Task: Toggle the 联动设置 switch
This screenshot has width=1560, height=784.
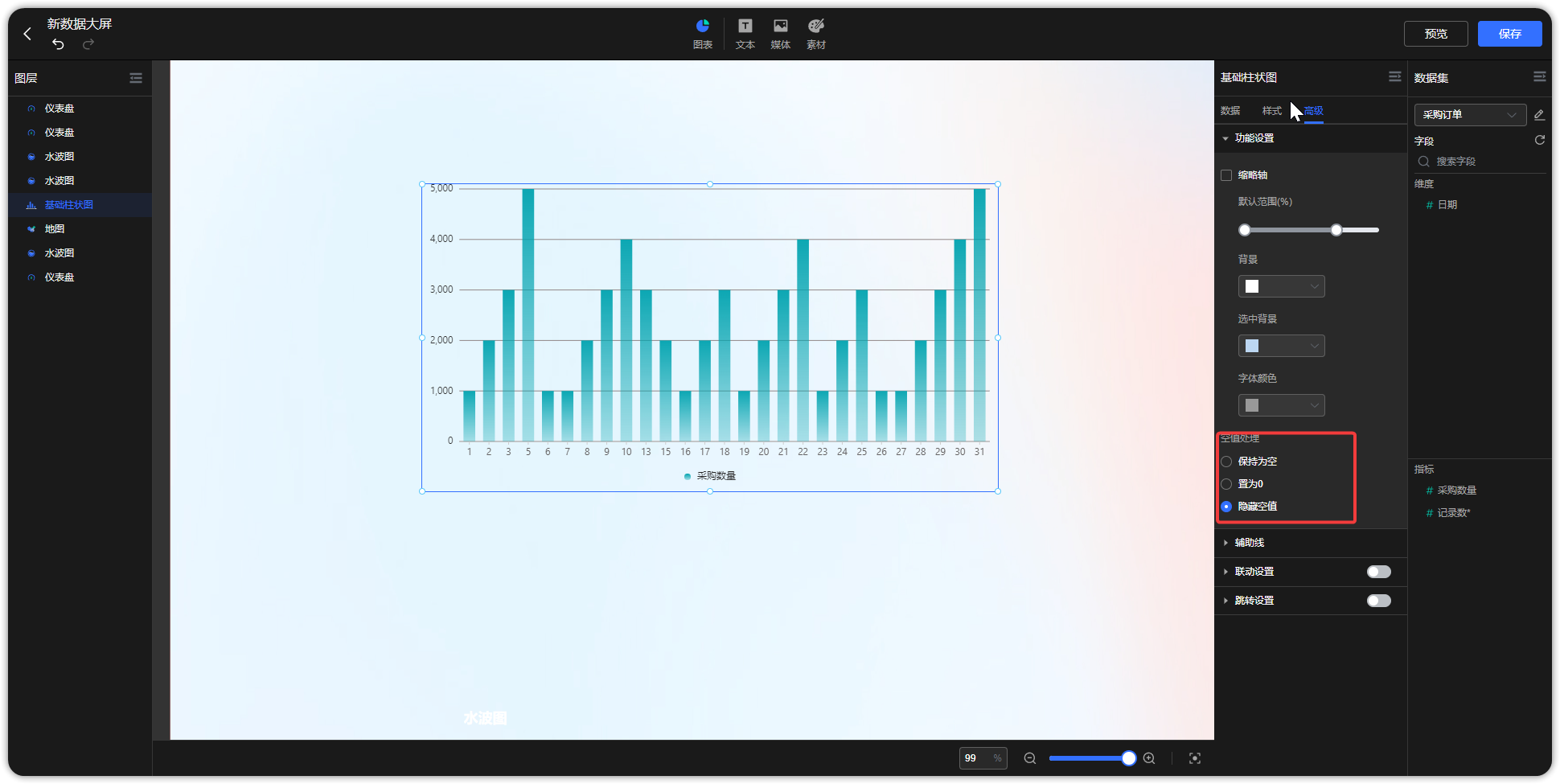Action: [x=1378, y=572]
